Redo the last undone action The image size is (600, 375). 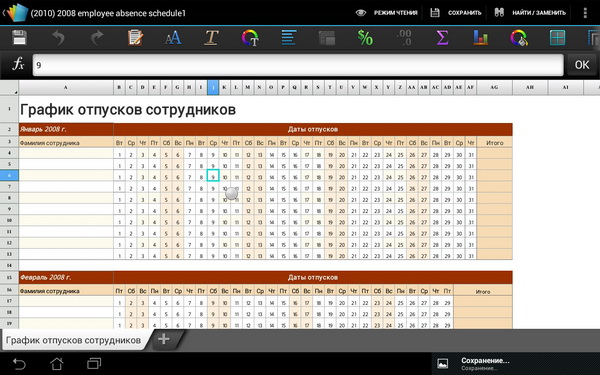(96, 38)
